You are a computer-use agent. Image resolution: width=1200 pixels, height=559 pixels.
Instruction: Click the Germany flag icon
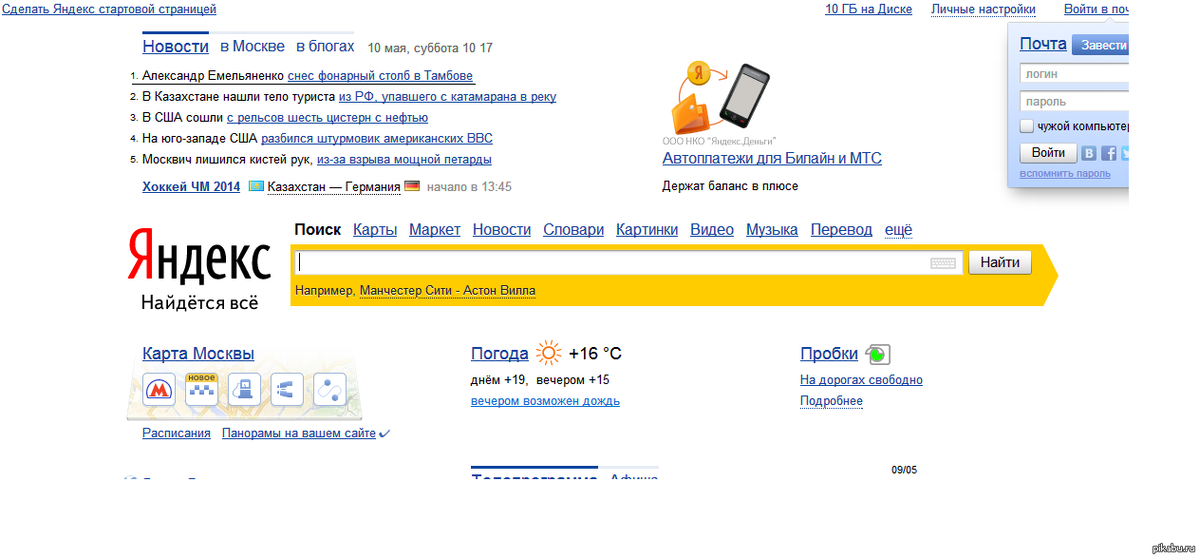[x=412, y=186]
